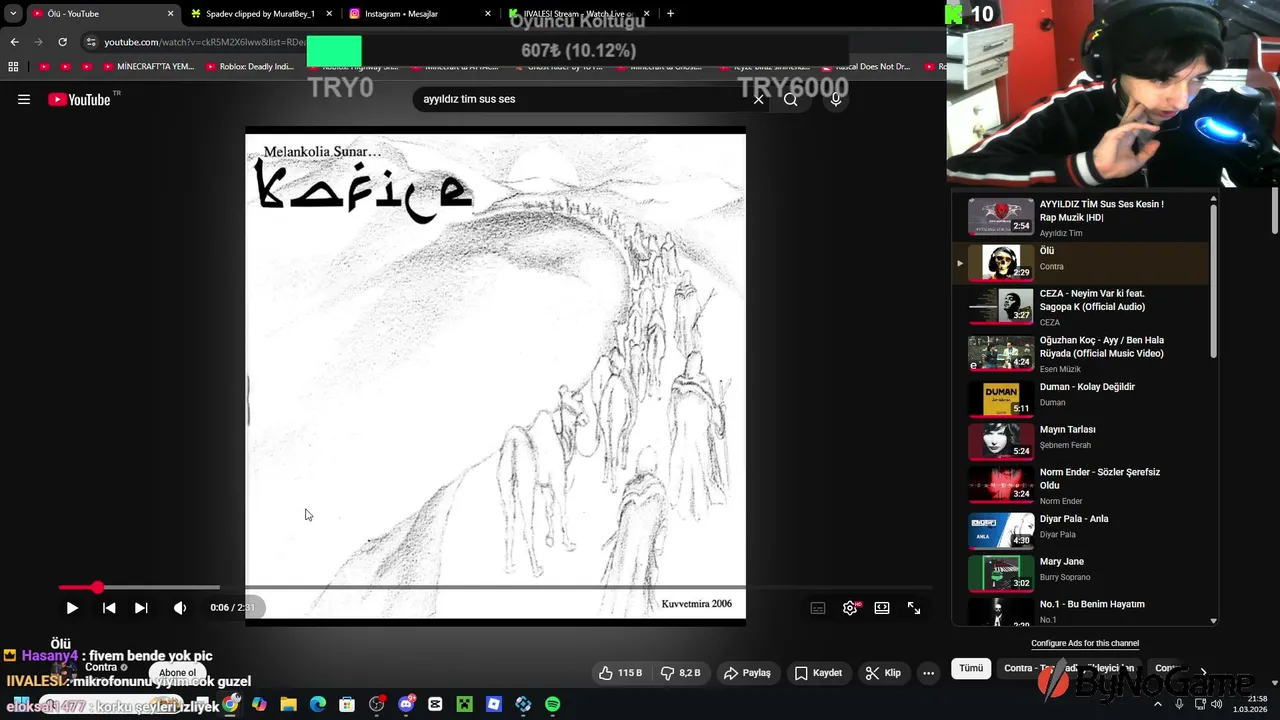Open the YouTube hamburger guide menu
The height and width of the screenshot is (720, 1280).
24,99
